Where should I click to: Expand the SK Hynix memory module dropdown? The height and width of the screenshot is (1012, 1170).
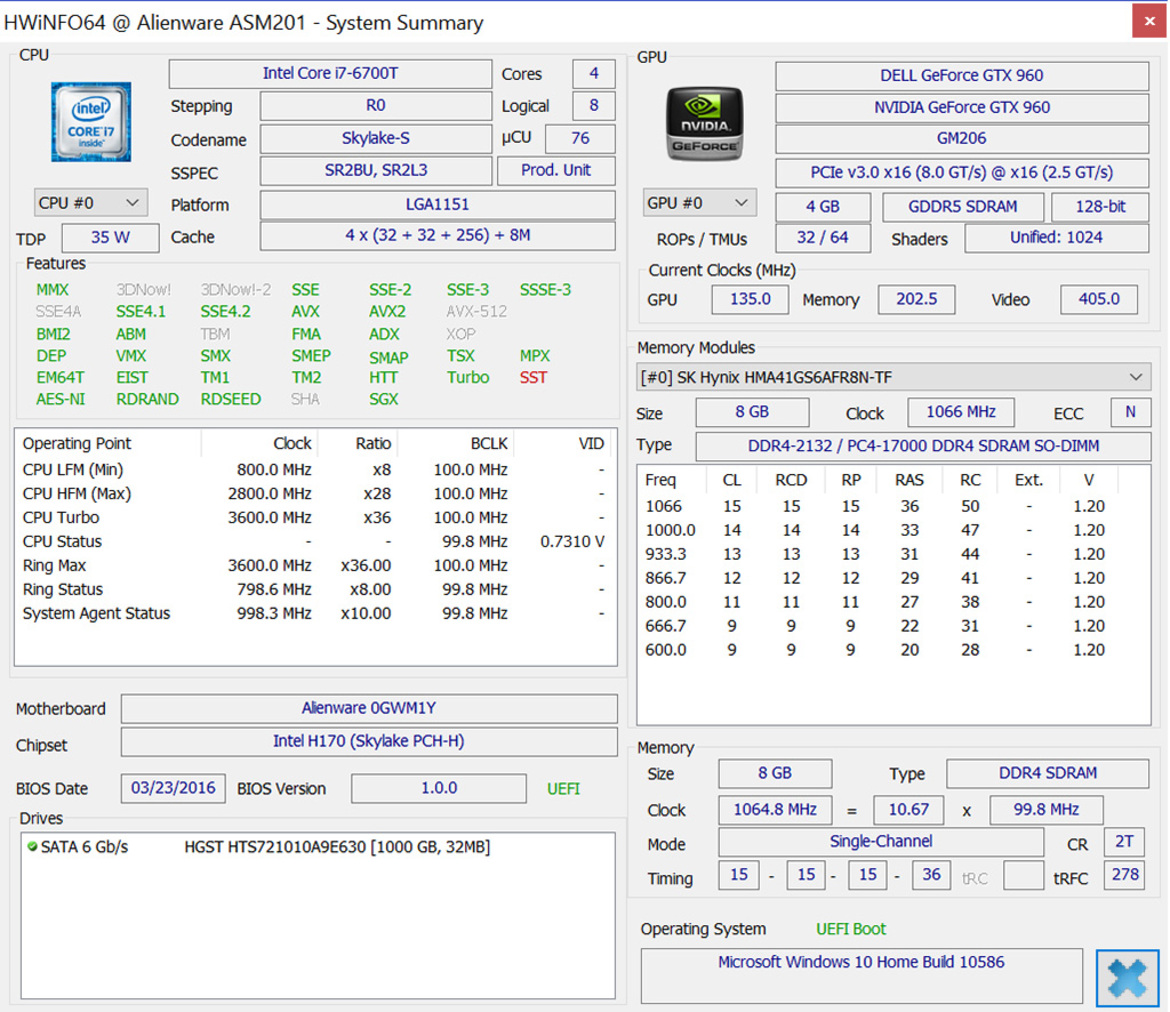(893, 378)
